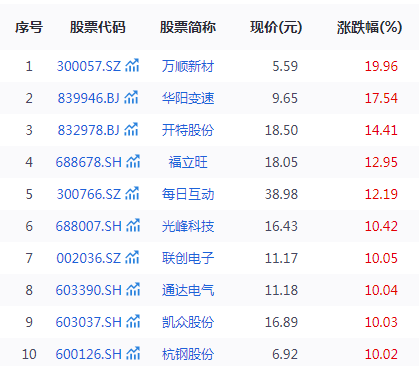The height and width of the screenshot is (366, 419).
Task: Select the 现价(元) column header
Action: coord(276,27)
